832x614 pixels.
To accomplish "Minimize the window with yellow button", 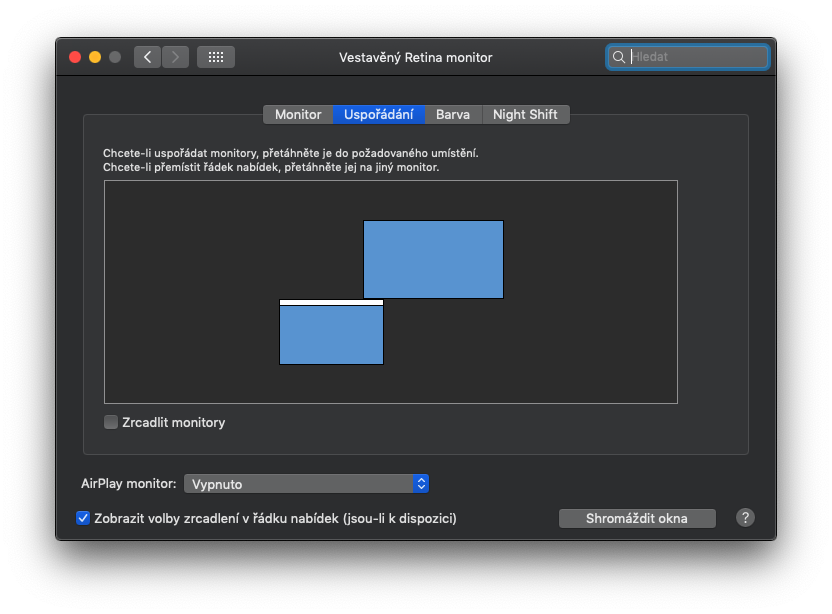I will pos(95,57).
